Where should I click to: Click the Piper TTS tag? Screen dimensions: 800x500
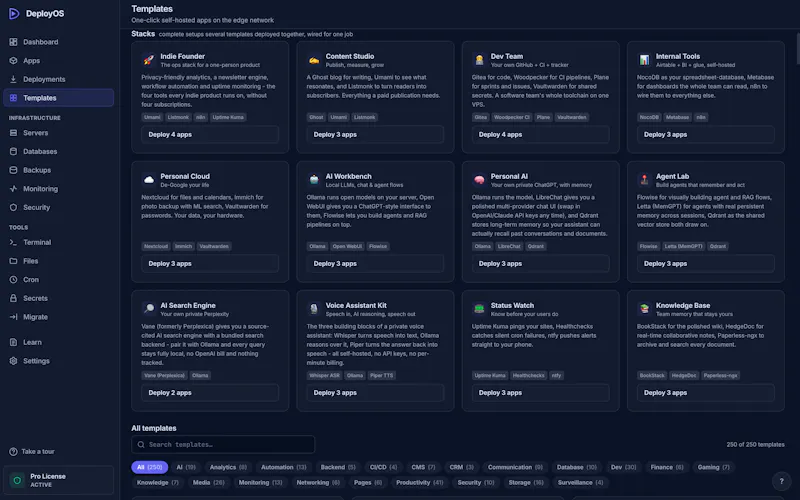click(x=382, y=376)
